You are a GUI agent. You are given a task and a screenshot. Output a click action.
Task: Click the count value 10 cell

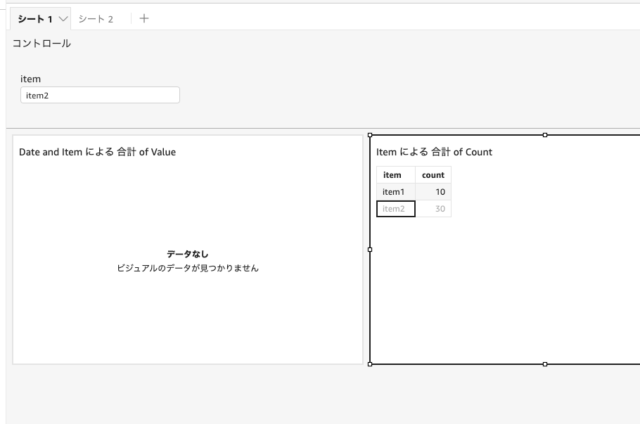(x=433, y=192)
